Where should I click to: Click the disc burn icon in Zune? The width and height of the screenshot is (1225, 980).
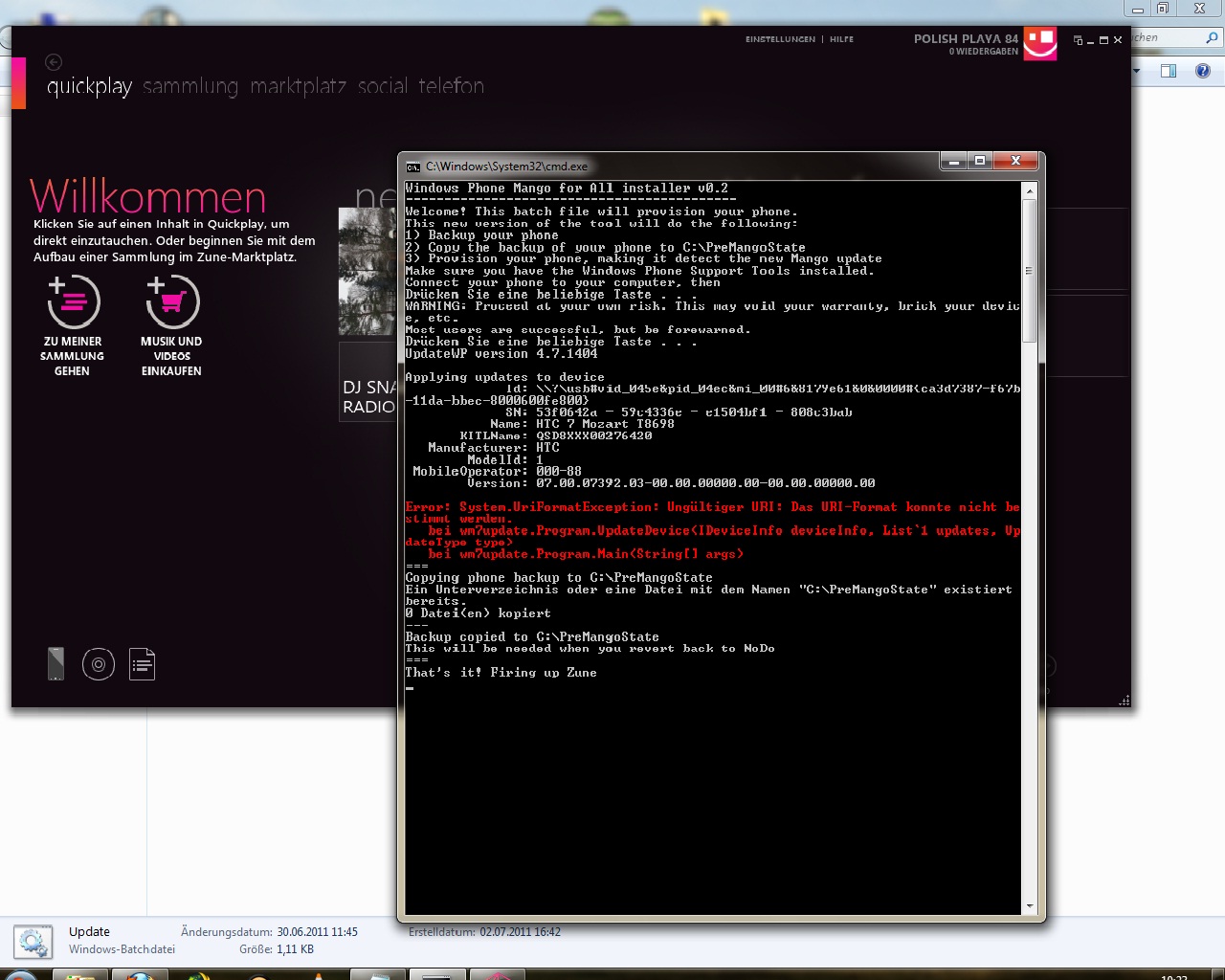(99, 664)
